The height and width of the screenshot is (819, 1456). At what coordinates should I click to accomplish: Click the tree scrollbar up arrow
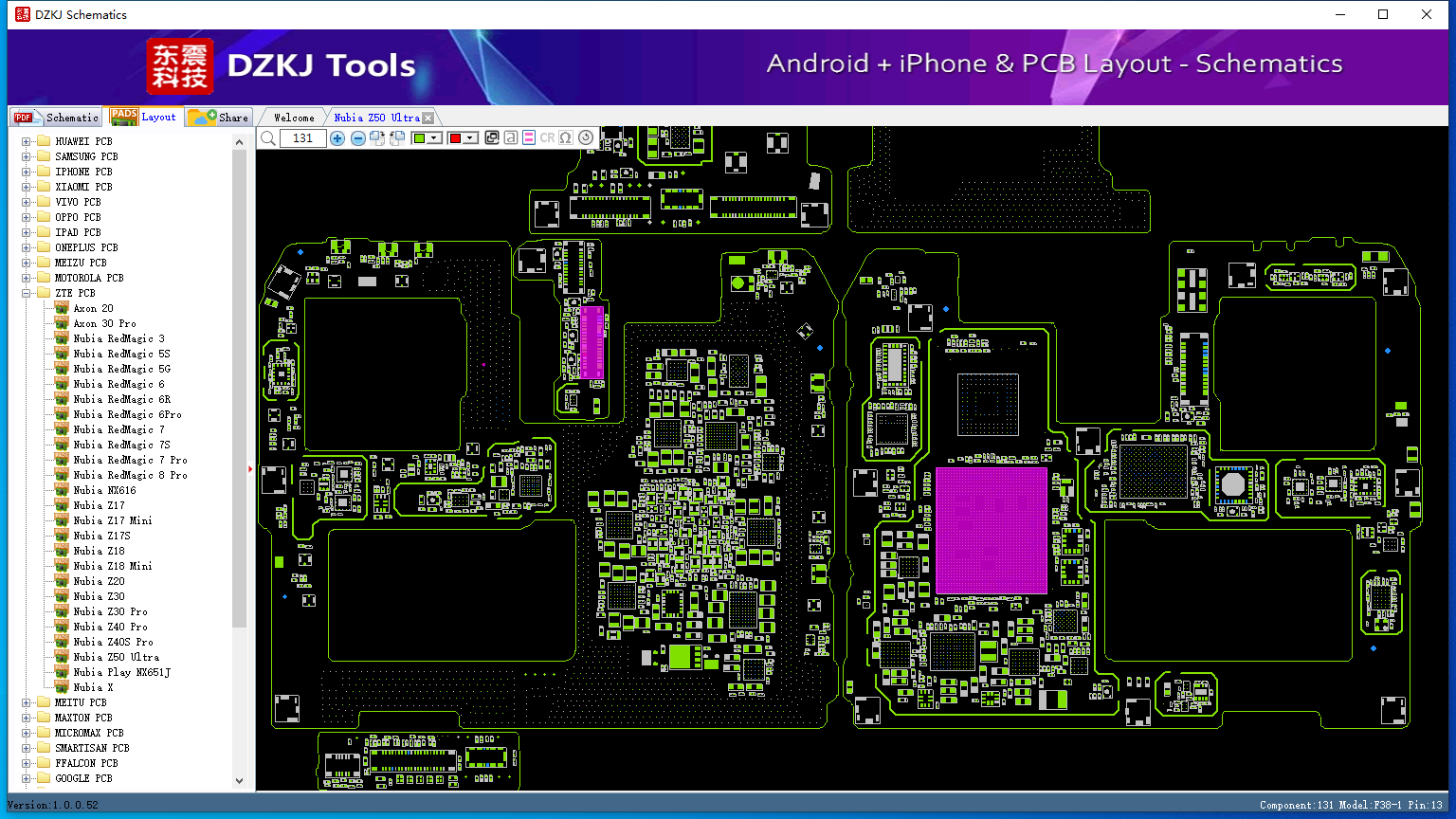click(x=239, y=142)
